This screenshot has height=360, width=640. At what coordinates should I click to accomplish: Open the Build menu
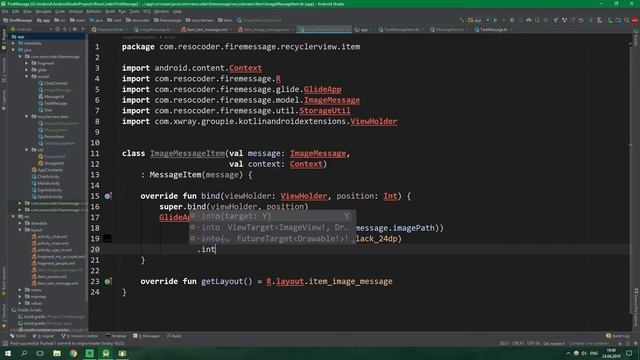point(110,11)
